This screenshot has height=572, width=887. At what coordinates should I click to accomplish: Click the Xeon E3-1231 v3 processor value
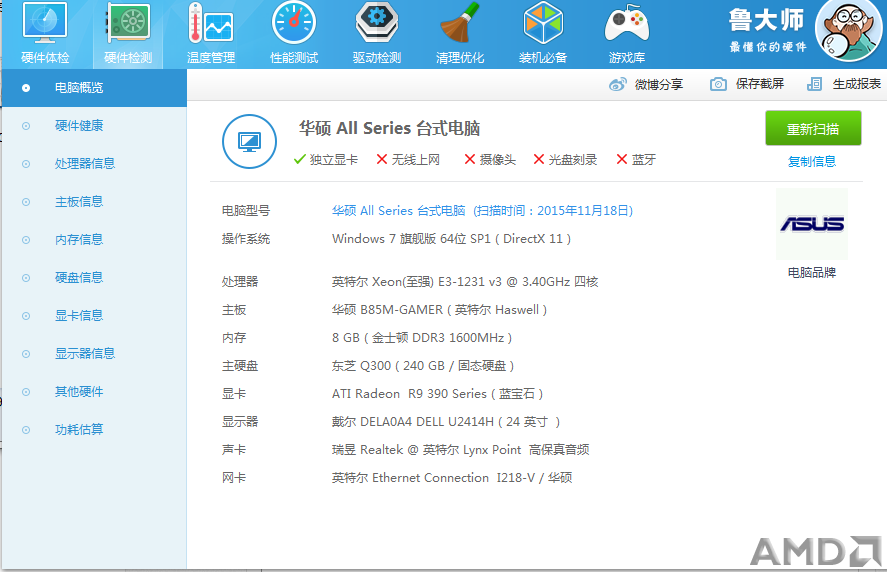[465, 282]
